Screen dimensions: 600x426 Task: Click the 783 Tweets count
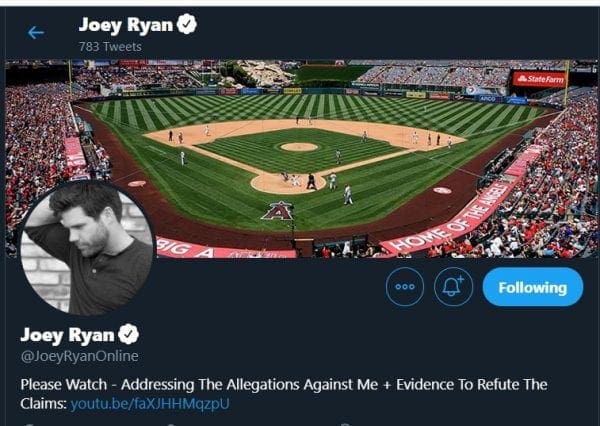point(110,46)
